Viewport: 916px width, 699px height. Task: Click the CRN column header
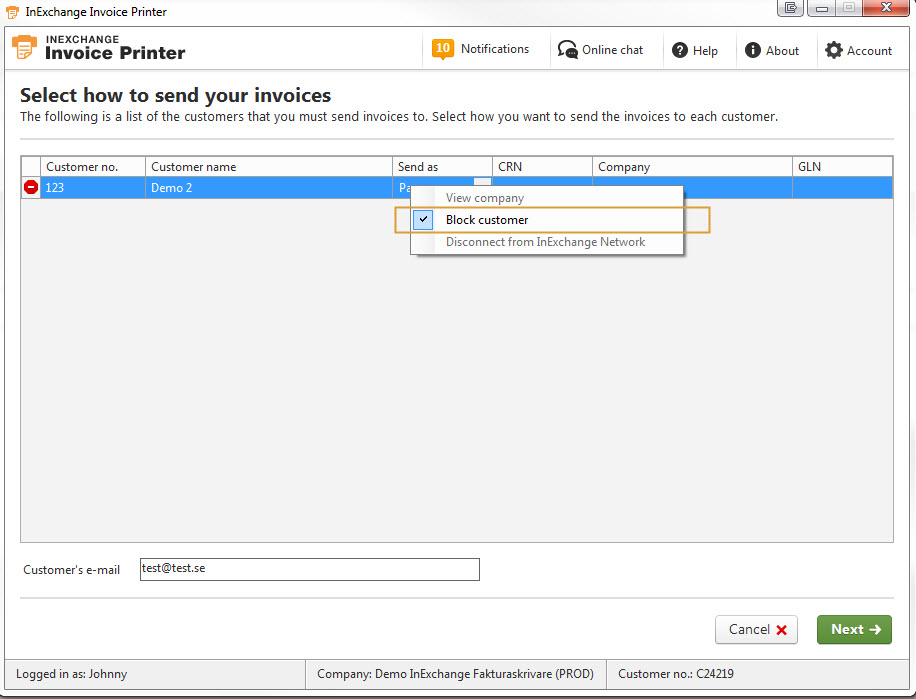coord(542,167)
